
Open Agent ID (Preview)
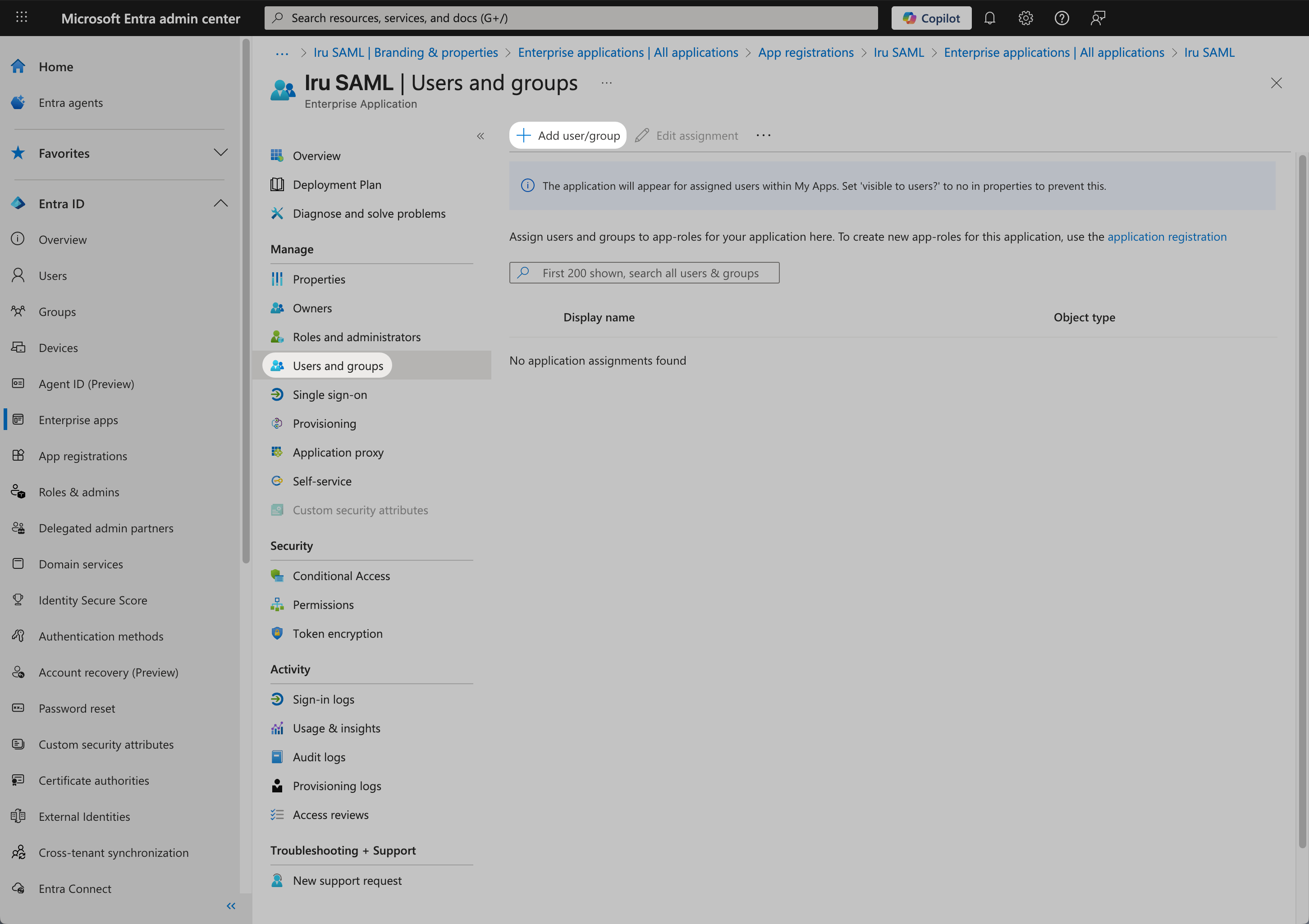click(x=86, y=384)
